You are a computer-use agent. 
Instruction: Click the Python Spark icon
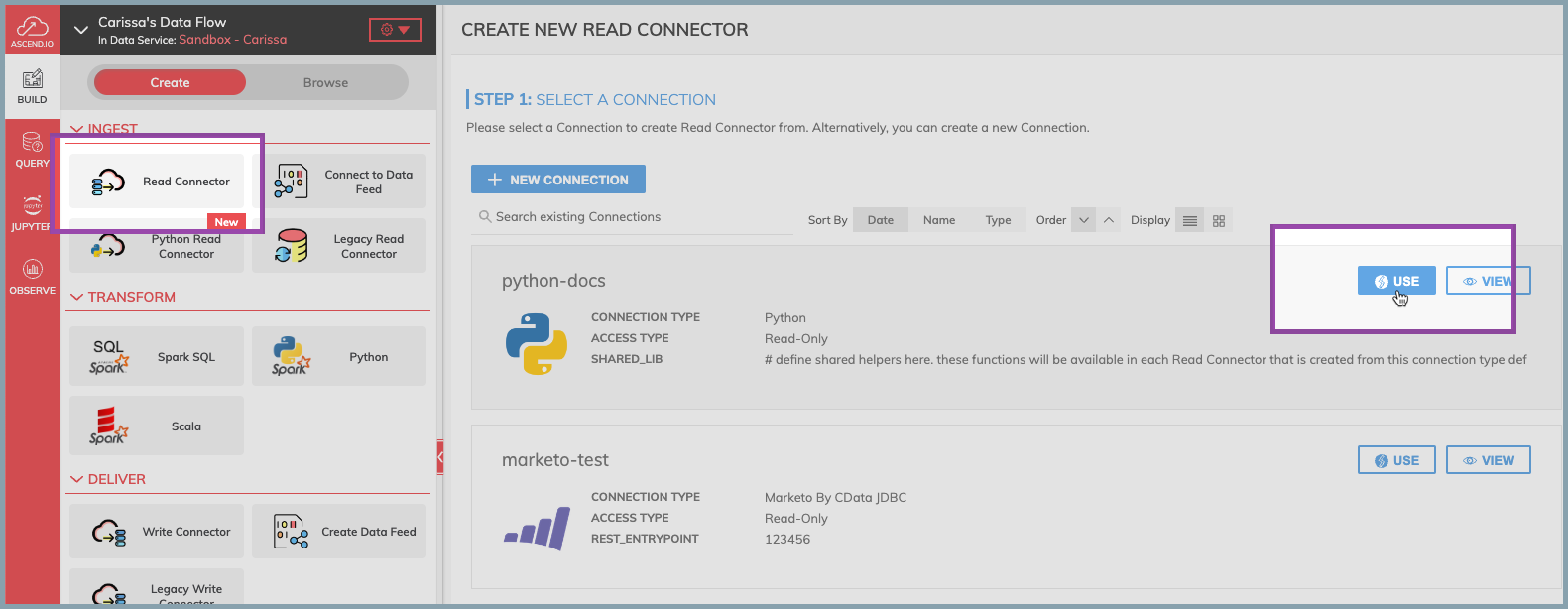click(x=291, y=356)
